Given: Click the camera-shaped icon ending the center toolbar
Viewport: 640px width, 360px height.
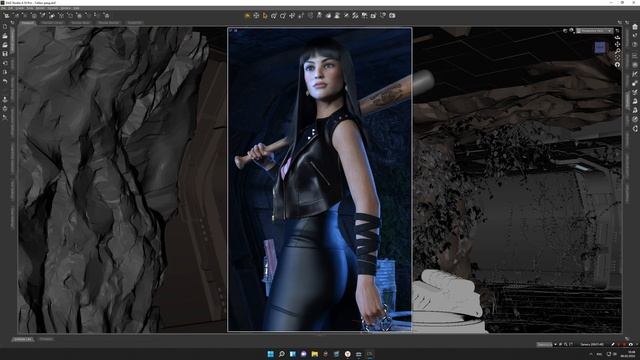Looking at the screenshot, I should (x=392, y=16).
